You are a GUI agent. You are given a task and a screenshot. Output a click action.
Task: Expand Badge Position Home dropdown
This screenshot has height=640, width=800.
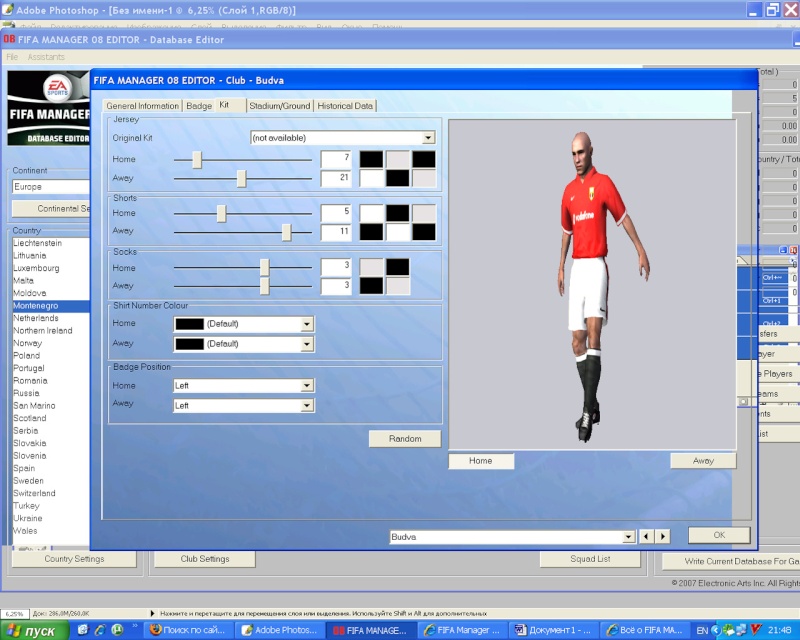[307, 385]
